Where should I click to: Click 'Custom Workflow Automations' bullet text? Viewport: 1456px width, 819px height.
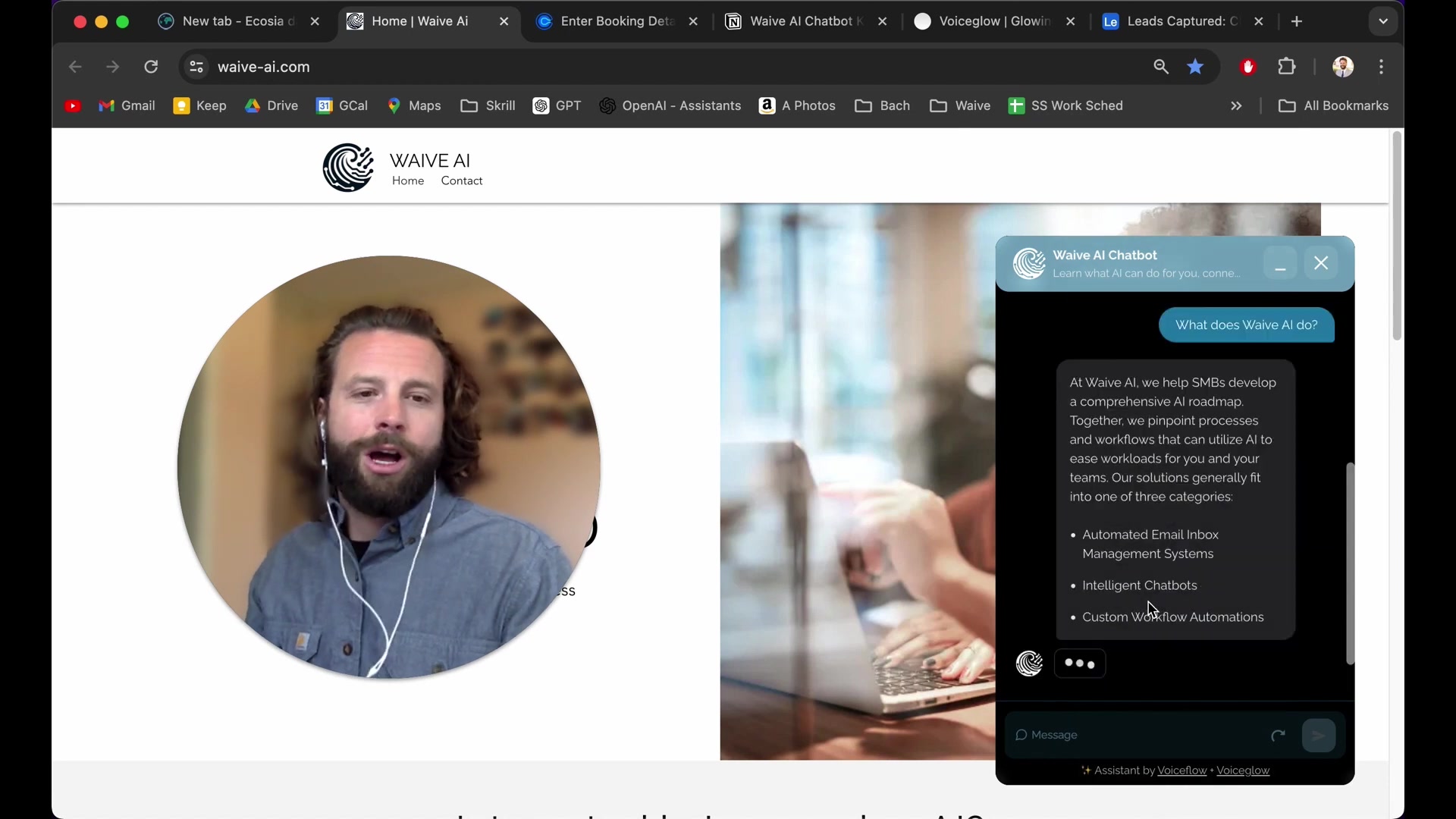(x=1172, y=617)
